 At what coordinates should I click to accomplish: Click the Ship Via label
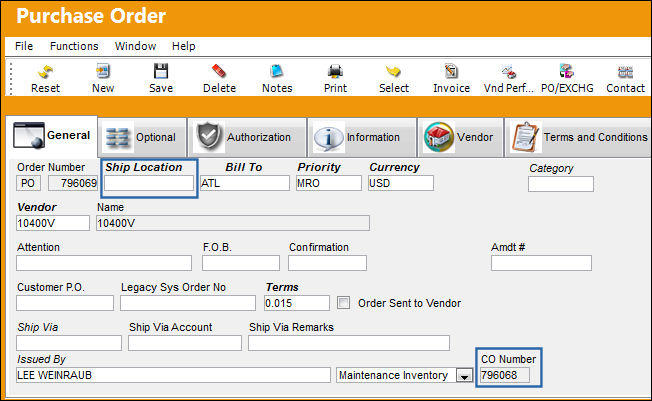pyautogui.click(x=37, y=327)
